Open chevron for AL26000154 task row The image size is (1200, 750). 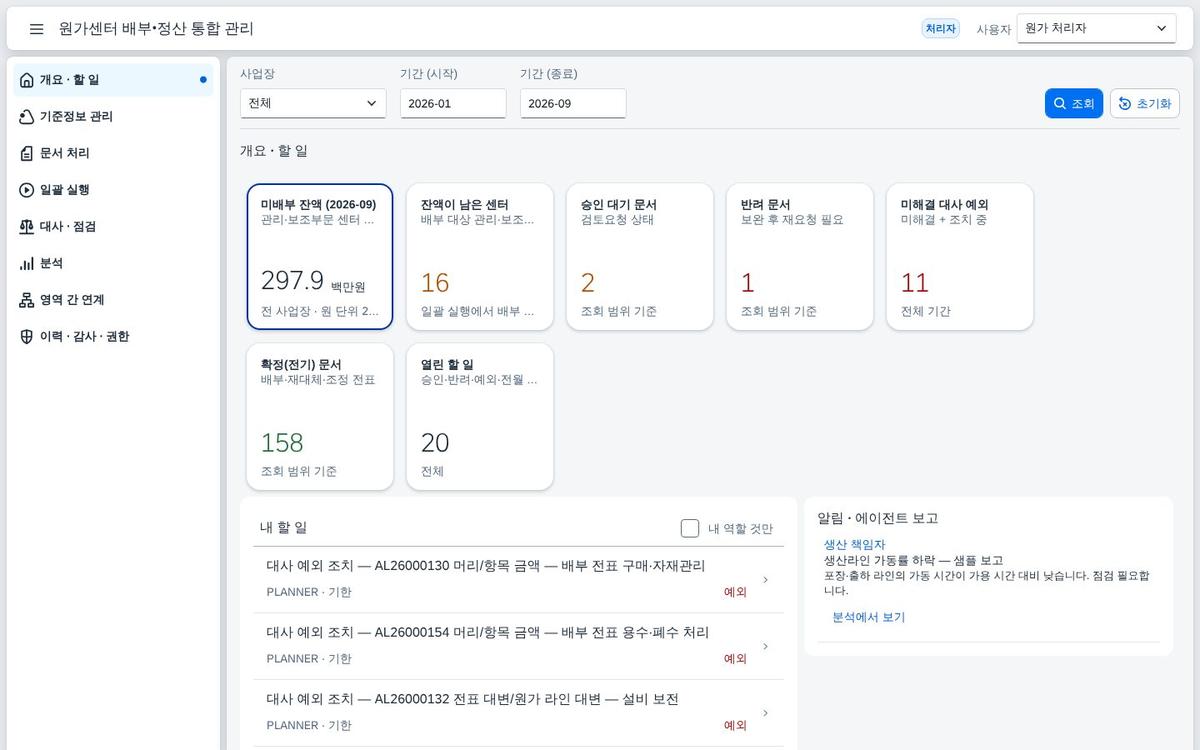coord(766,646)
